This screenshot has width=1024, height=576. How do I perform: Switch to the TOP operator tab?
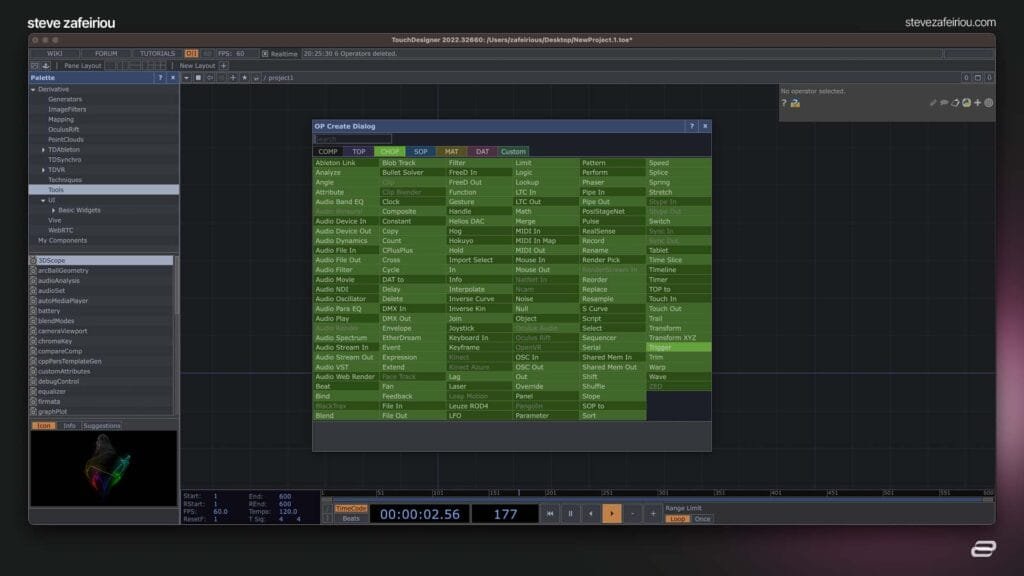(359, 152)
